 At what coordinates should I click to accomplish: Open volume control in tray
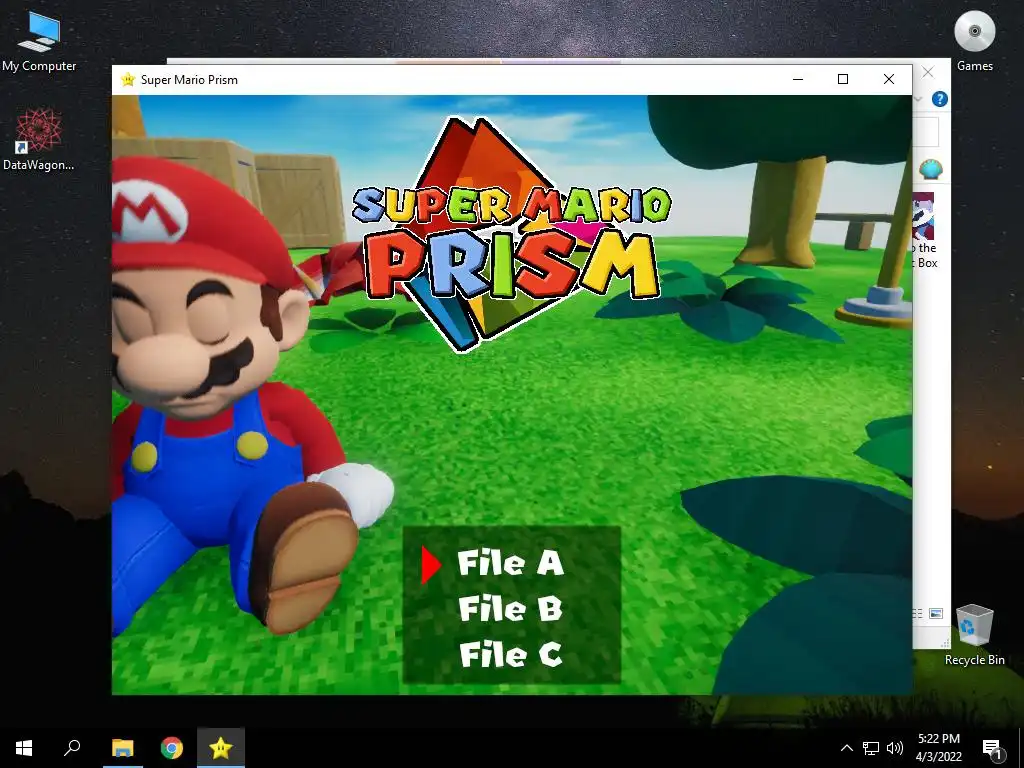coord(895,748)
